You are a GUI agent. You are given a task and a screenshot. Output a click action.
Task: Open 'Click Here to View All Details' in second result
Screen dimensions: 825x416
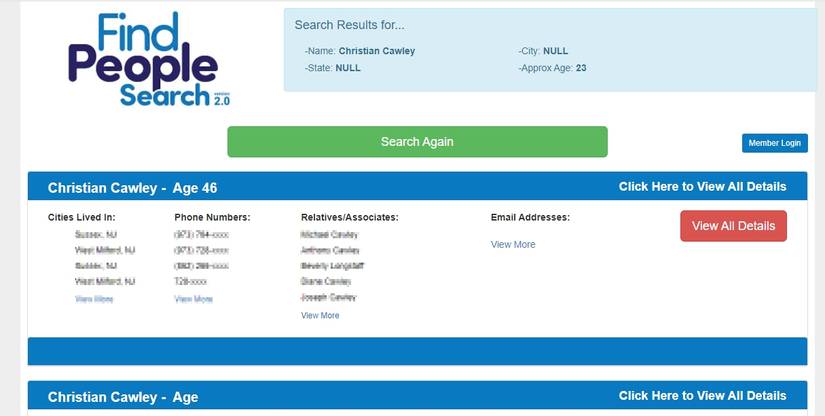pyautogui.click(x=702, y=395)
